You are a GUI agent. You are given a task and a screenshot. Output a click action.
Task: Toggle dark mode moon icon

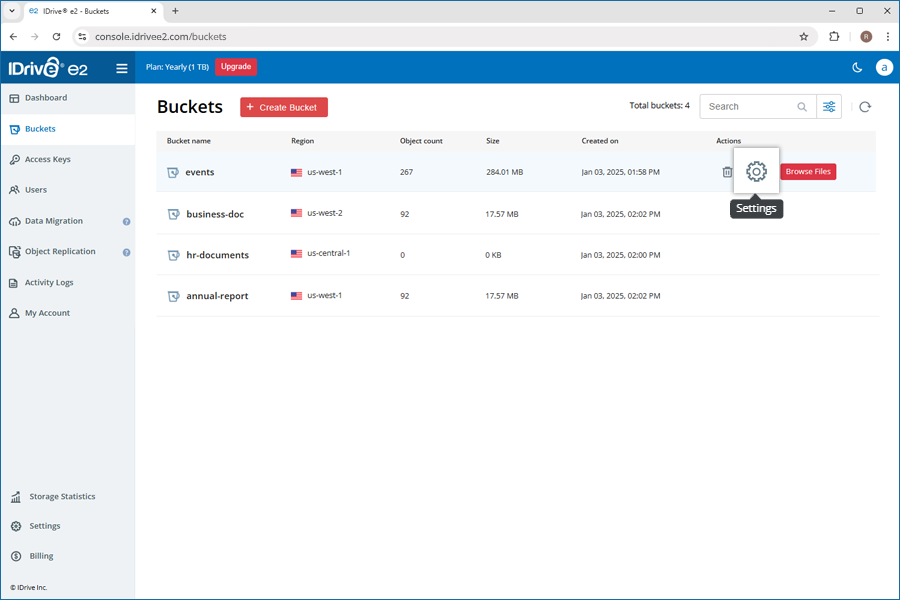(x=857, y=67)
